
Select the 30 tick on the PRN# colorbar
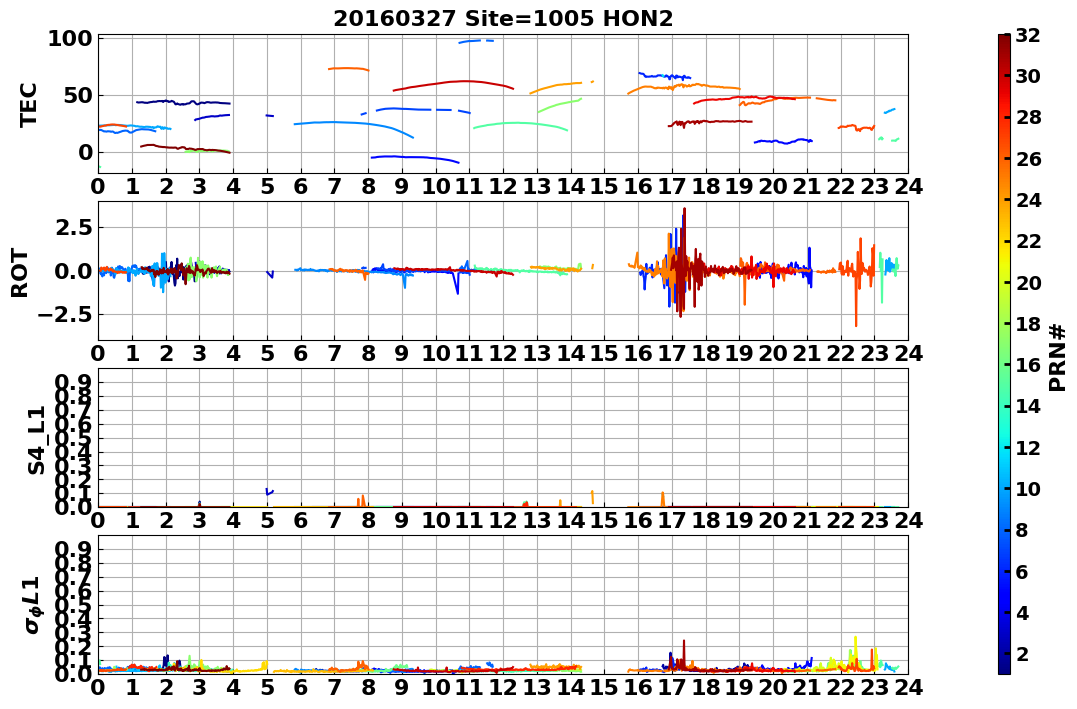pos(1028,76)
